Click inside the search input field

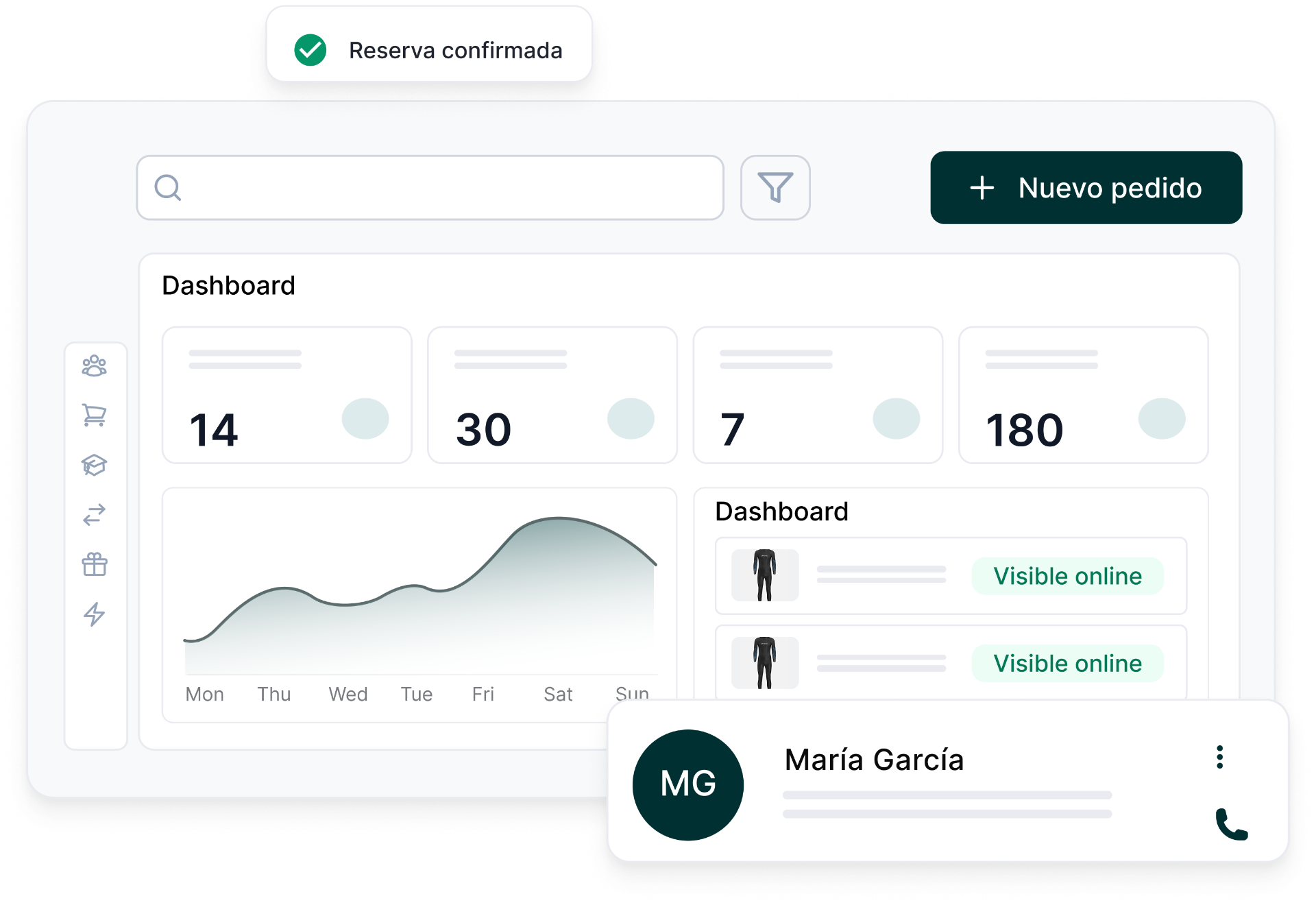(430, 187)
